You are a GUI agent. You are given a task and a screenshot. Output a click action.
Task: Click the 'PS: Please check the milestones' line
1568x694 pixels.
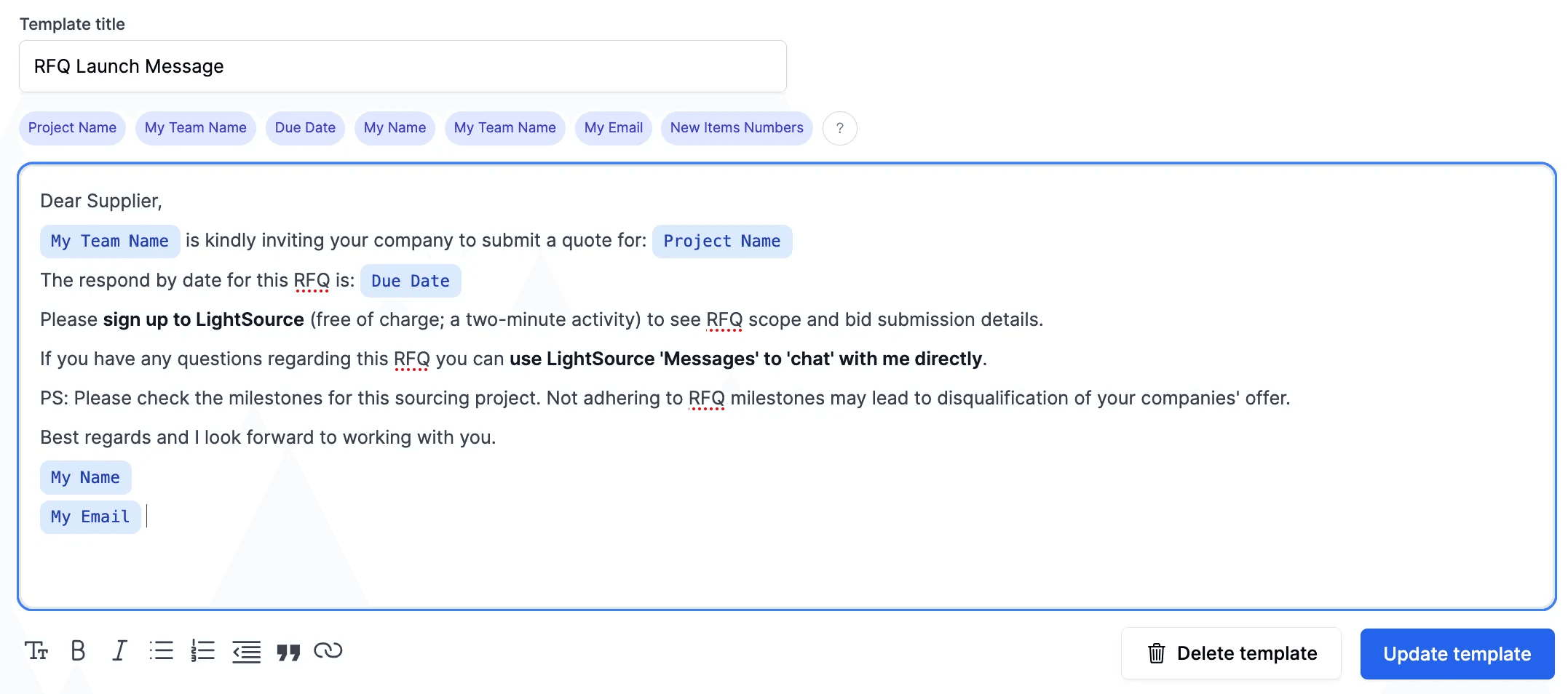click(665, 398)
